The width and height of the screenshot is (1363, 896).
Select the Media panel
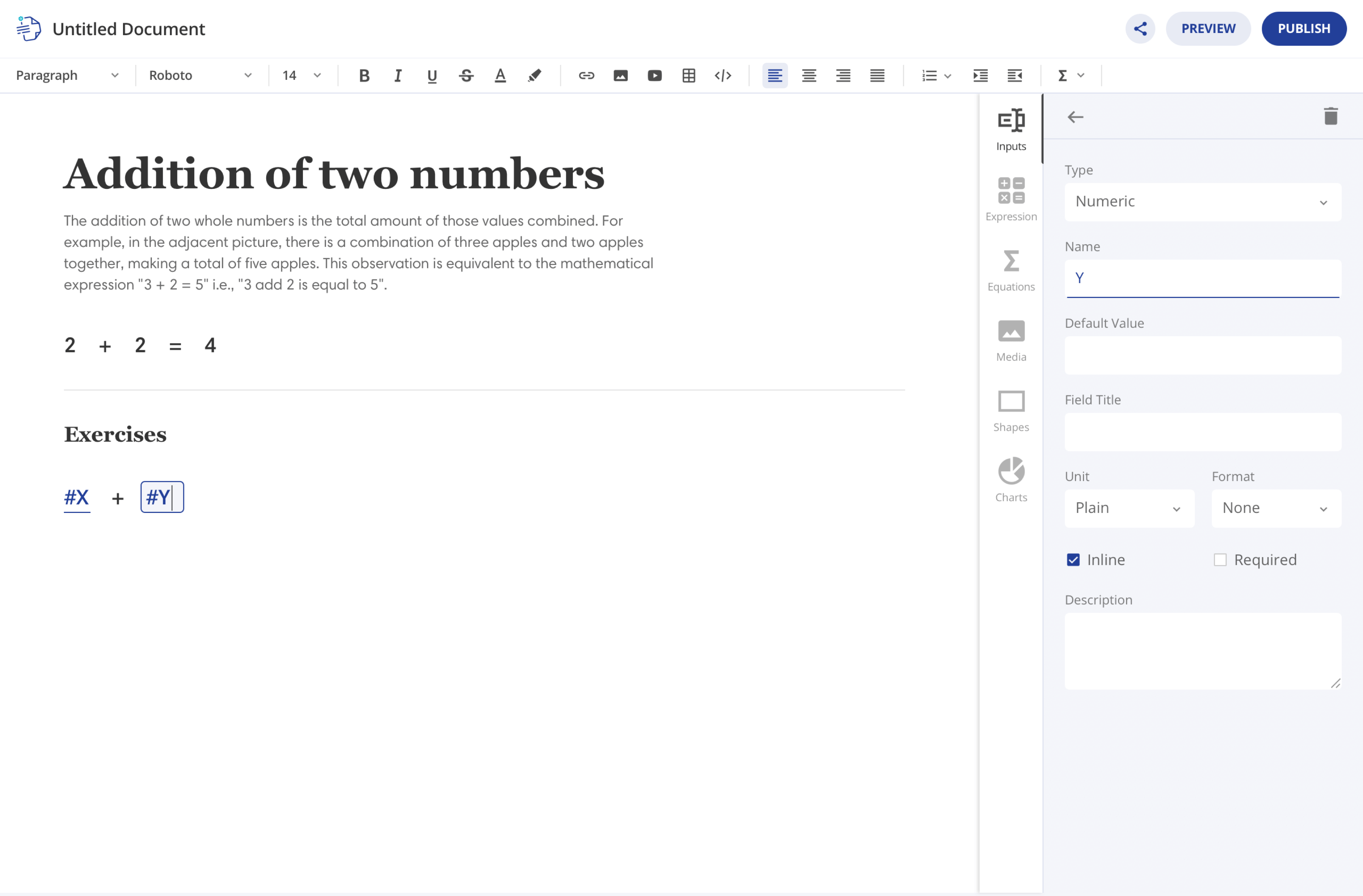click(x=1011, y=340)
